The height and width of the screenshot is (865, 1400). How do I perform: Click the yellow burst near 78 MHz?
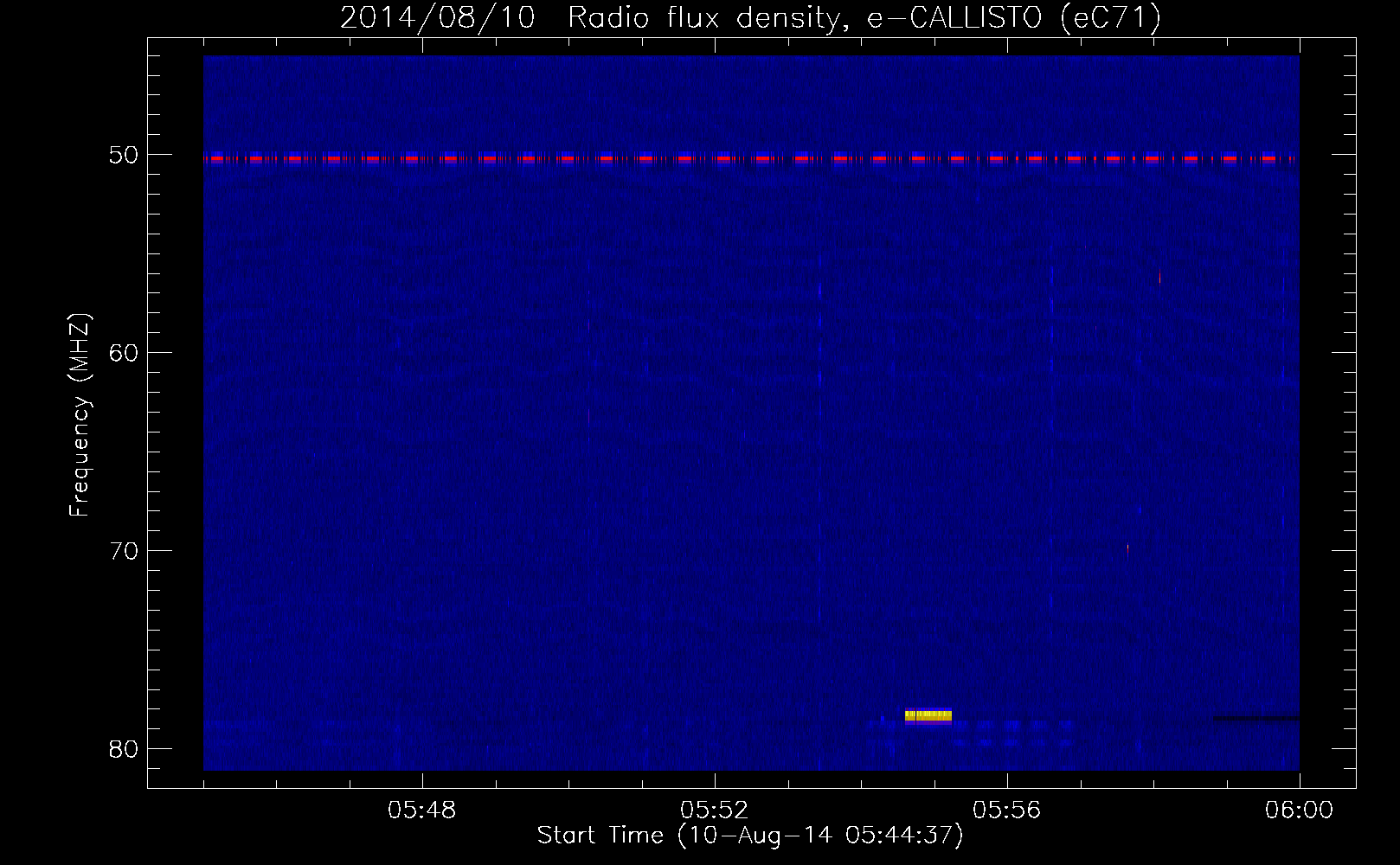pos(928,715)
